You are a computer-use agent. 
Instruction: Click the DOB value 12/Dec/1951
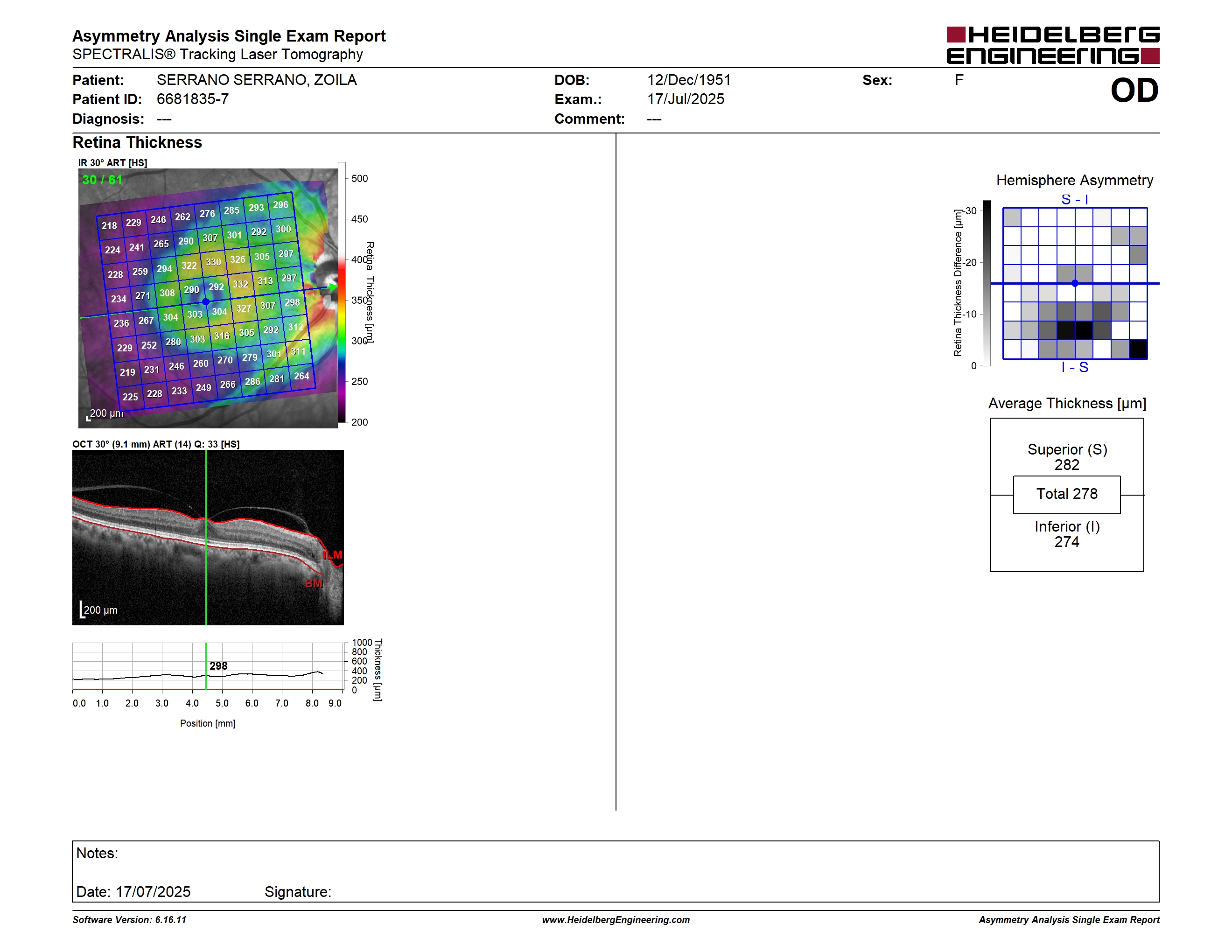tap(689, 80)
